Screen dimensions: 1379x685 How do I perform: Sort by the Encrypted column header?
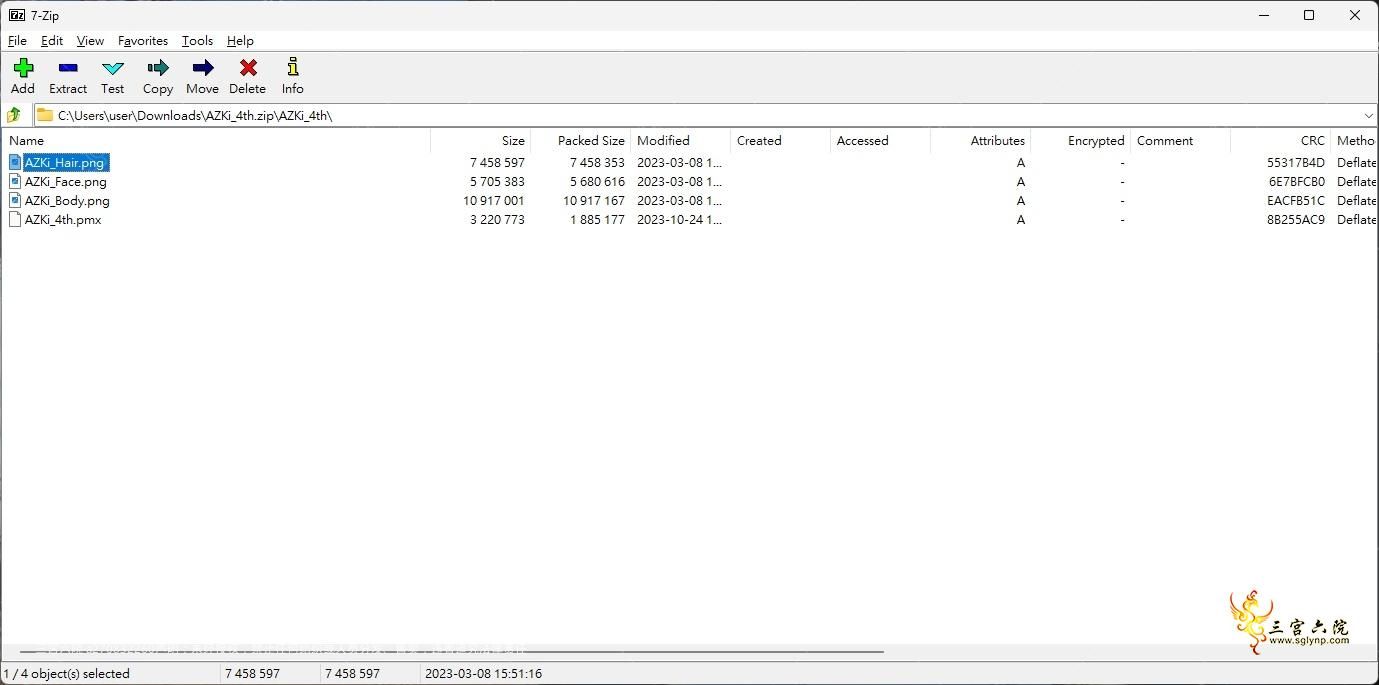click(1080, 141)
